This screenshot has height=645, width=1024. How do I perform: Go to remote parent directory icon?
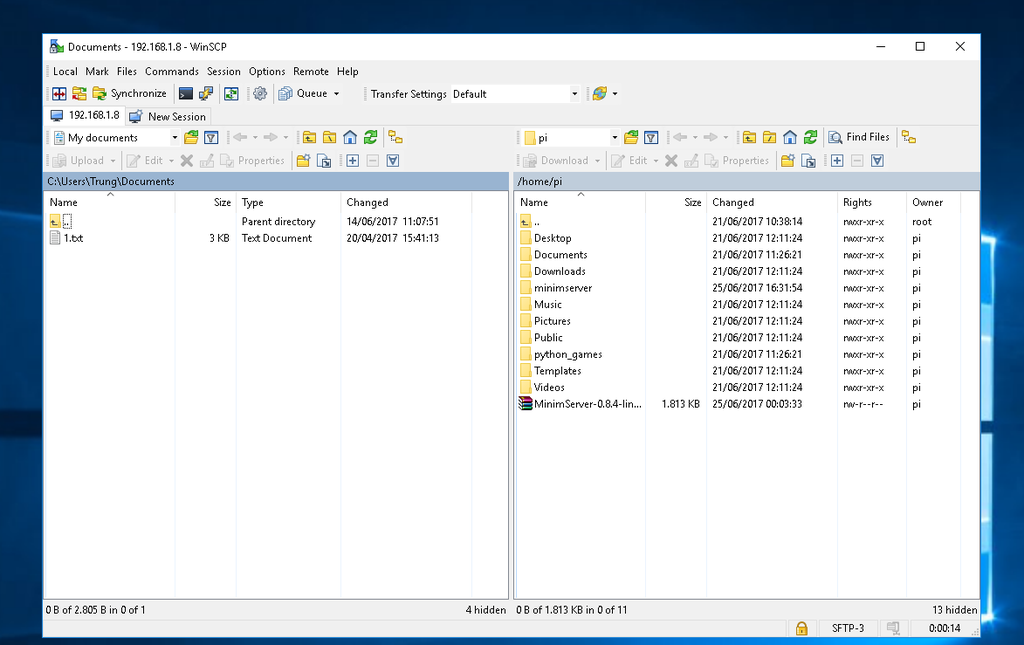(x=749, y=138)
